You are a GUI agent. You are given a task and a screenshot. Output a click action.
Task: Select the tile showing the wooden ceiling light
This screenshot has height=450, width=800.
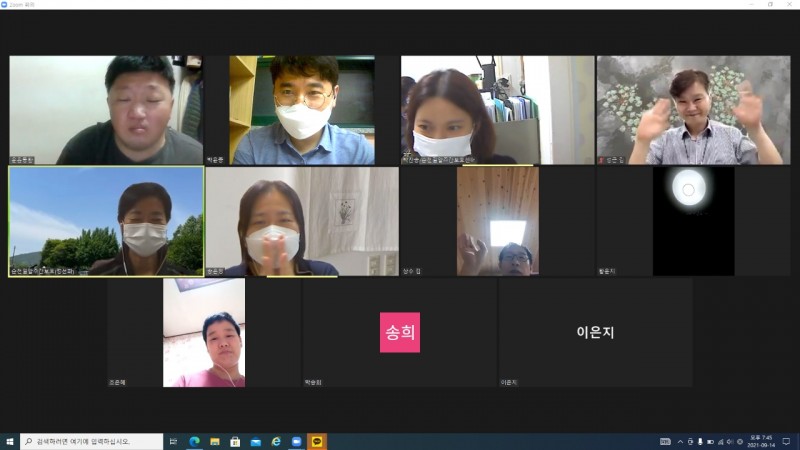pyautogui.click(x=497, y=221)
